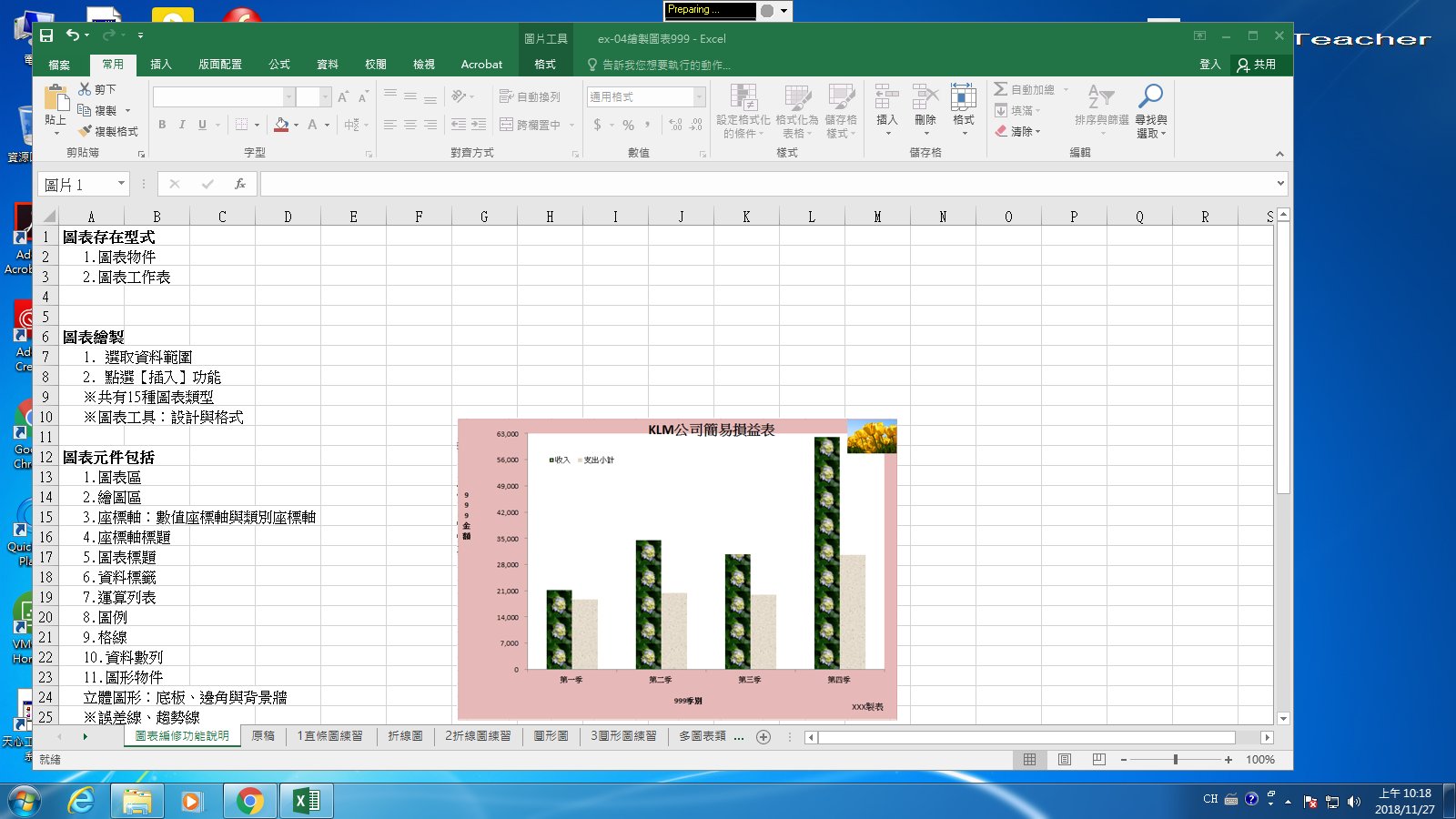Viewport: 1456px width, 819px height.
Task: Open the Picture Tools Format tab
Action: (x=545, y=65)
